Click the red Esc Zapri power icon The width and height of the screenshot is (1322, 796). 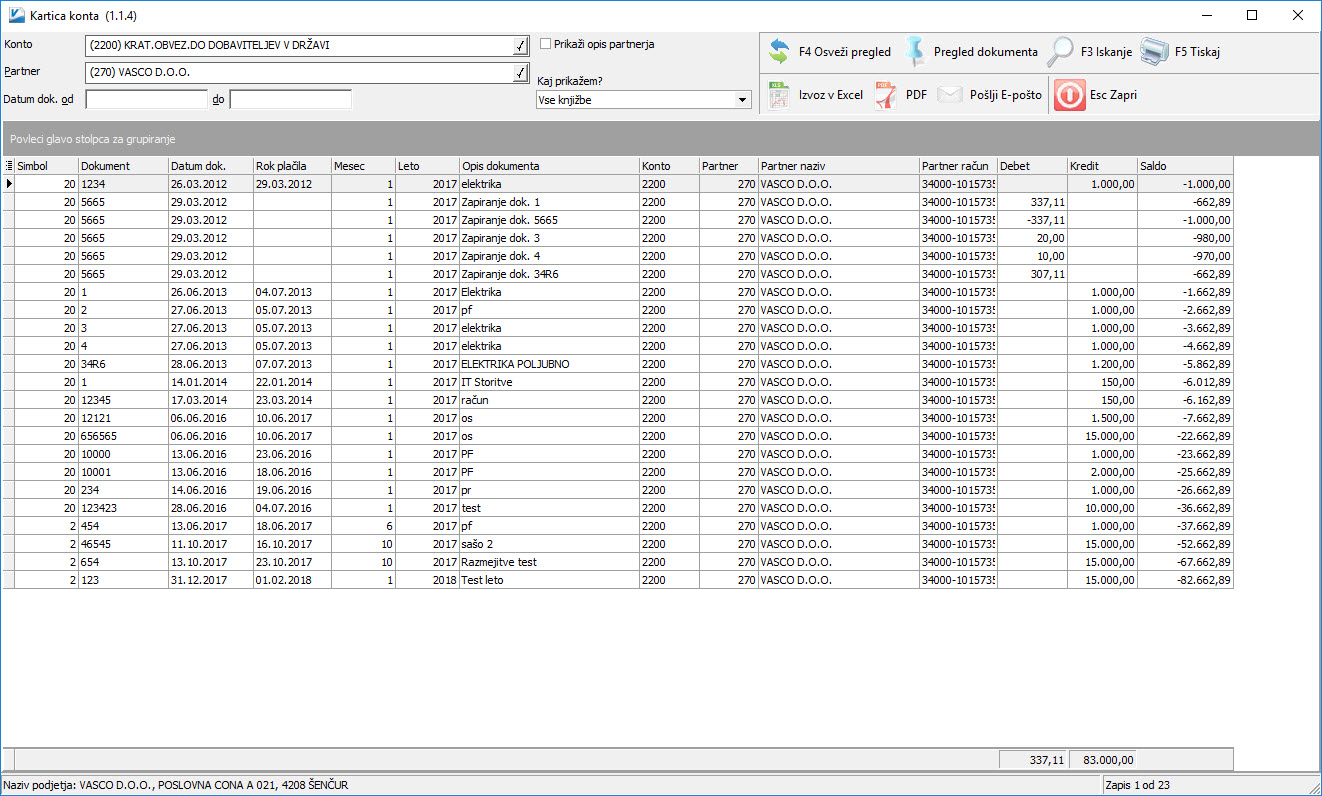point(1069,95)
